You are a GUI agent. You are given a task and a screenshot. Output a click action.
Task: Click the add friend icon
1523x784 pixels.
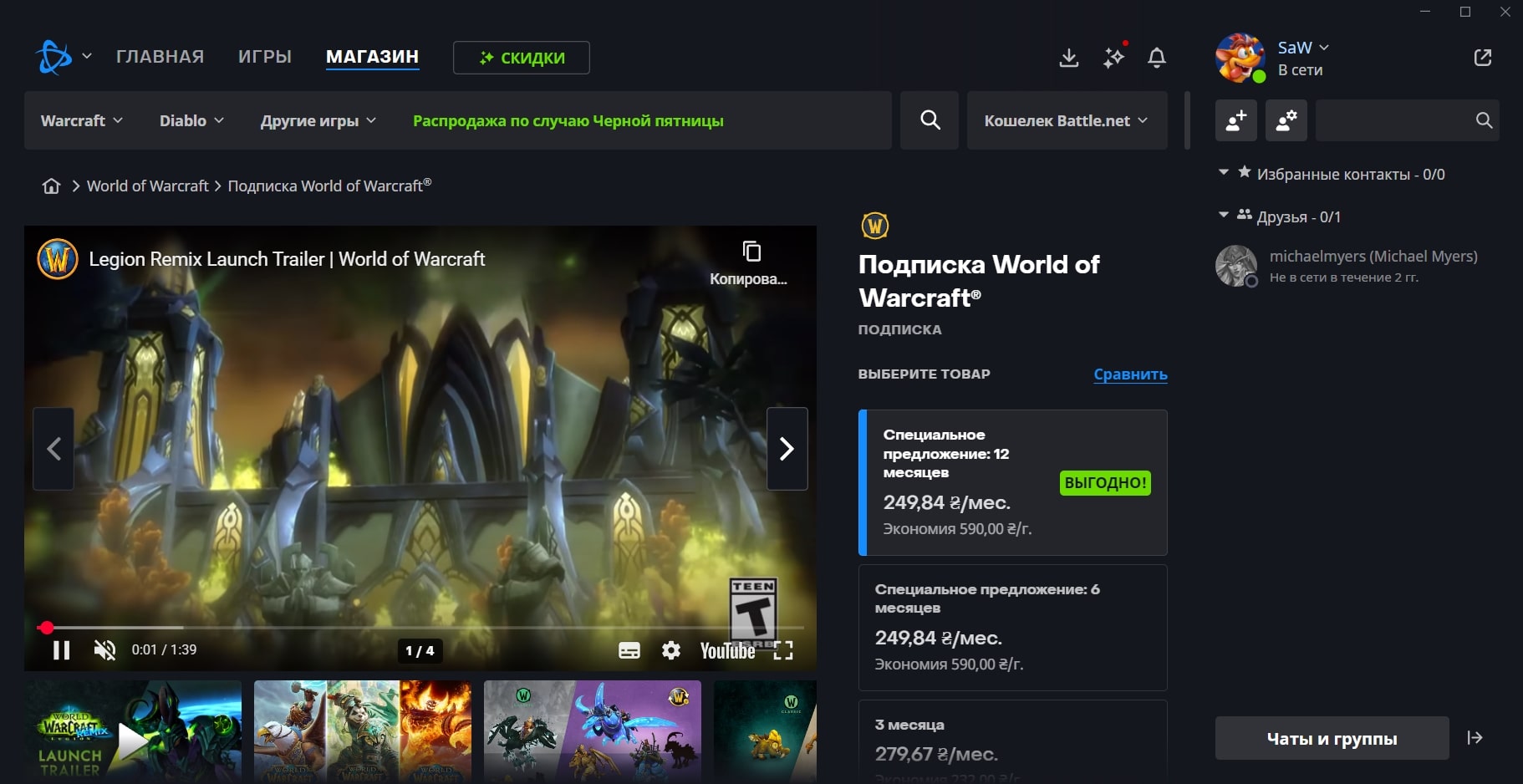point(1235,120)
